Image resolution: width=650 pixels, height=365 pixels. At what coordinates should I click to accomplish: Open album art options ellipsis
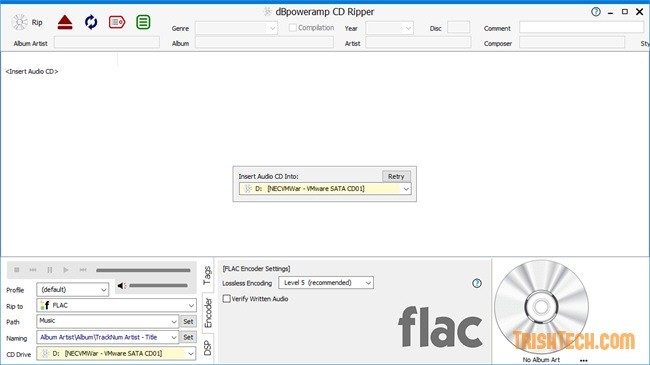tap(584, 360)
